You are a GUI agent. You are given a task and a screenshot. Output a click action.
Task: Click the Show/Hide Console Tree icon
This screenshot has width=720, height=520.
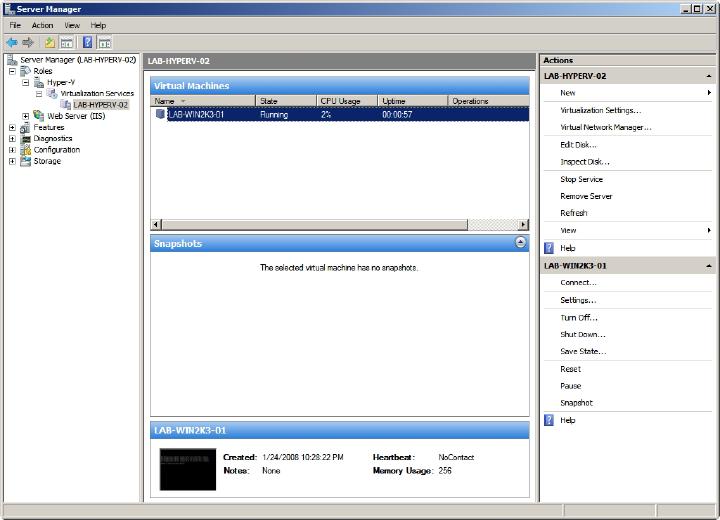click(67, 43)
